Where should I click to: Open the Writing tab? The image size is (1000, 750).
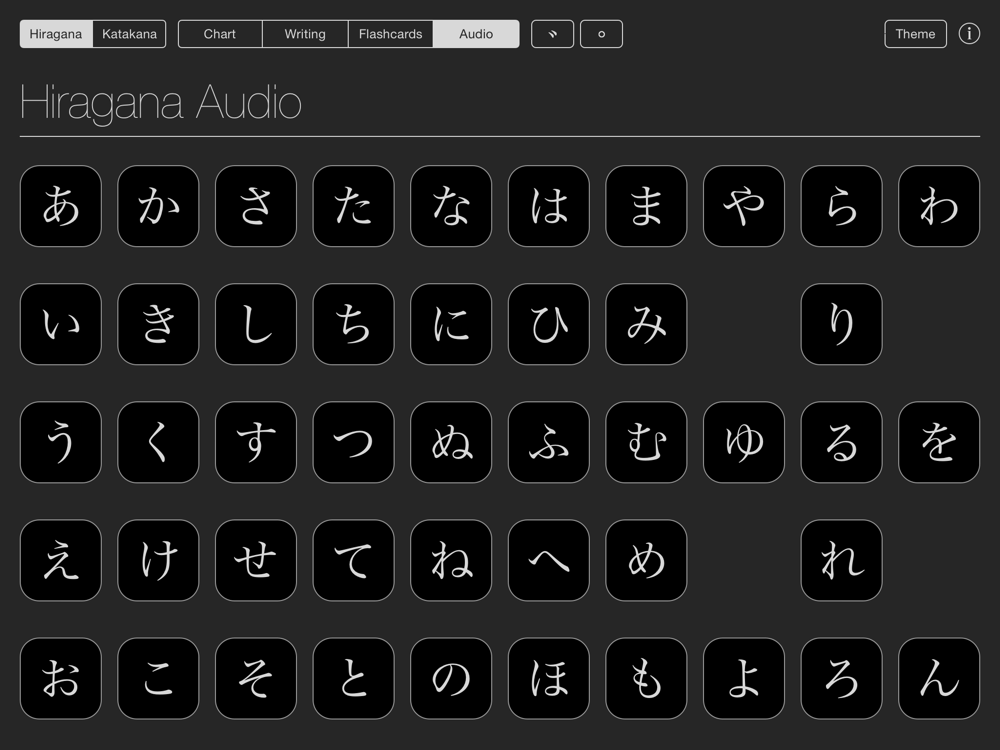(305, 34)
